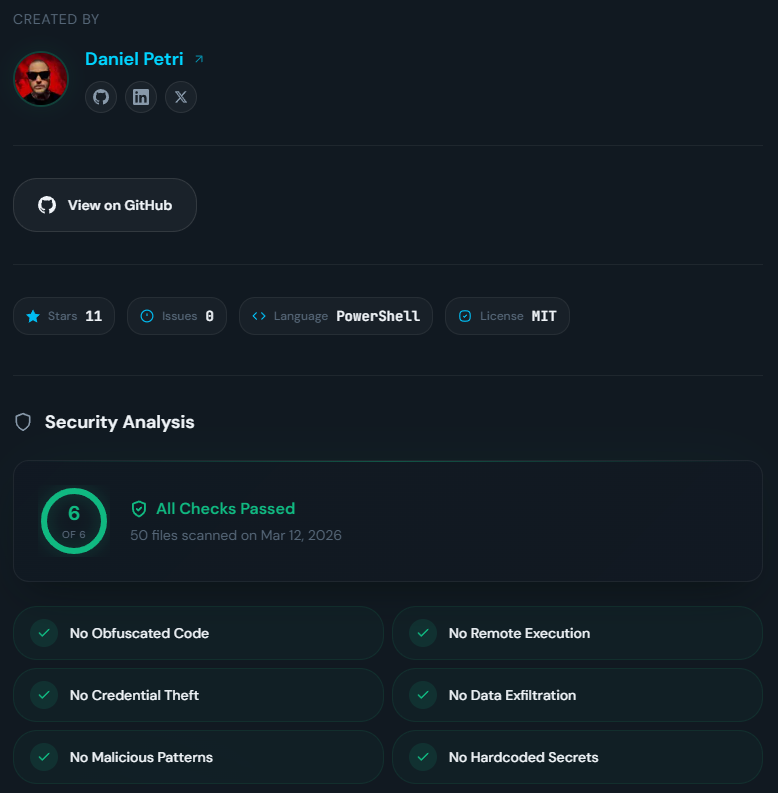Viewport: 778px width, 793px height.
Task: Click the No Obfuscated Code checkmark icon
Action: (x=44, y=633)
